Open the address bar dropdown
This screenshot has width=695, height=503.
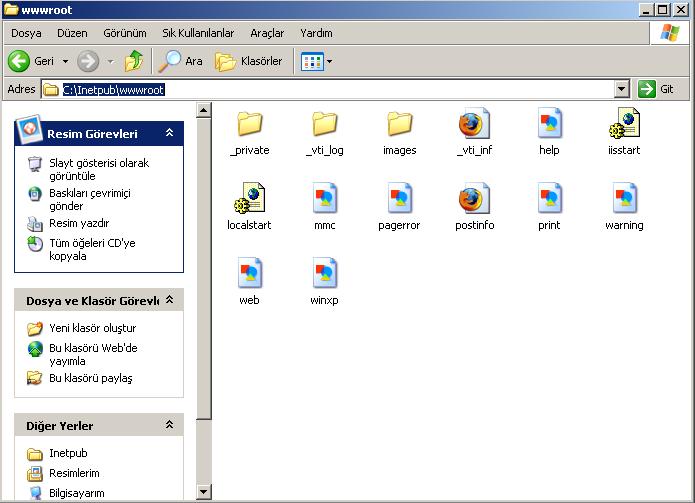(622, 90)
